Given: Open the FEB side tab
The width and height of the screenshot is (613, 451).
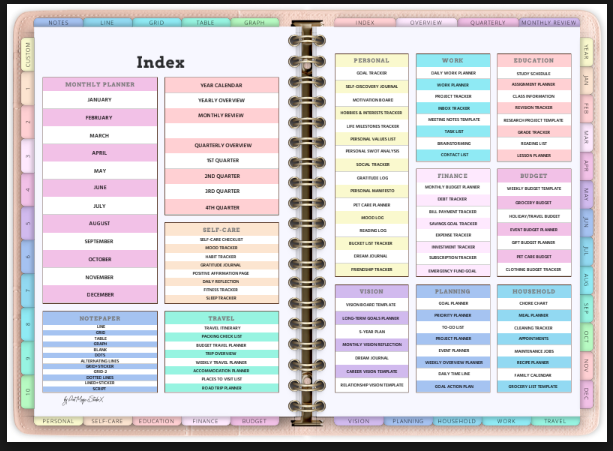Looking at the screenshot, I should coord(586,108).
